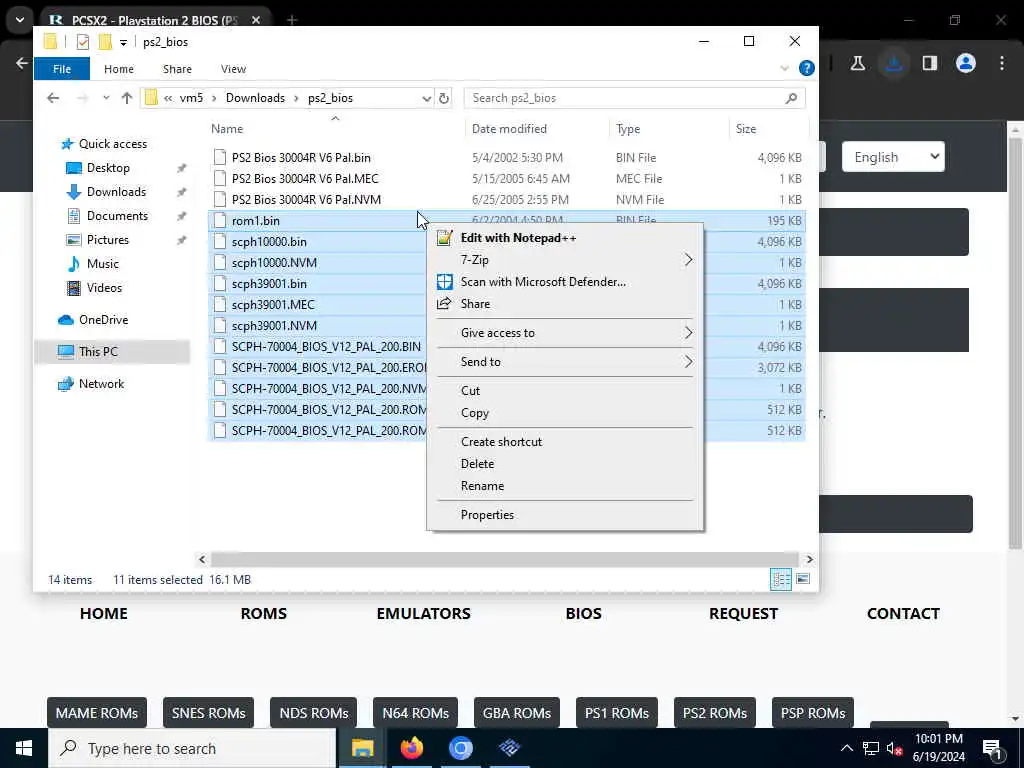The image size is (1024, 768).
Task: Open Properties from context menu
Action: pos(565,515)
